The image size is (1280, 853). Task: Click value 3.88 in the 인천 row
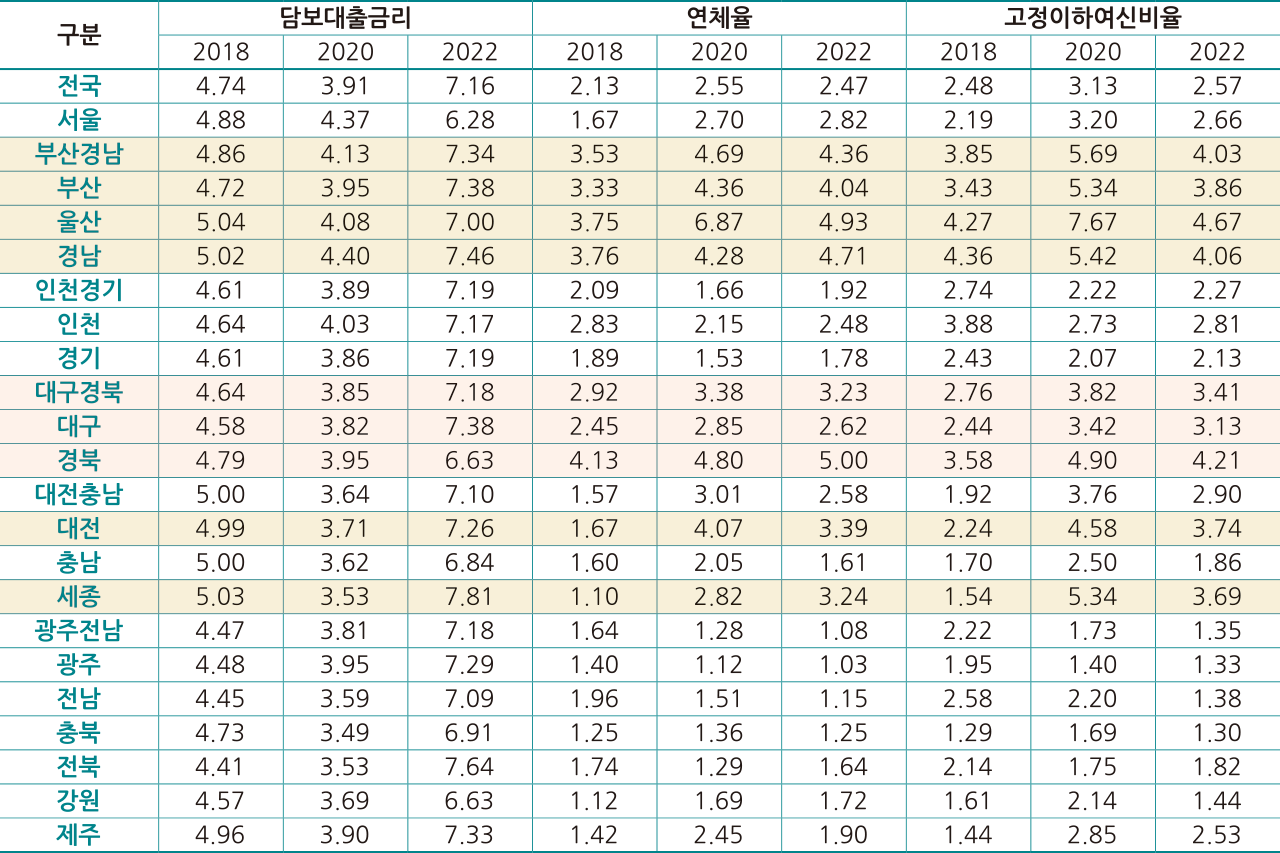click(968, 324)
